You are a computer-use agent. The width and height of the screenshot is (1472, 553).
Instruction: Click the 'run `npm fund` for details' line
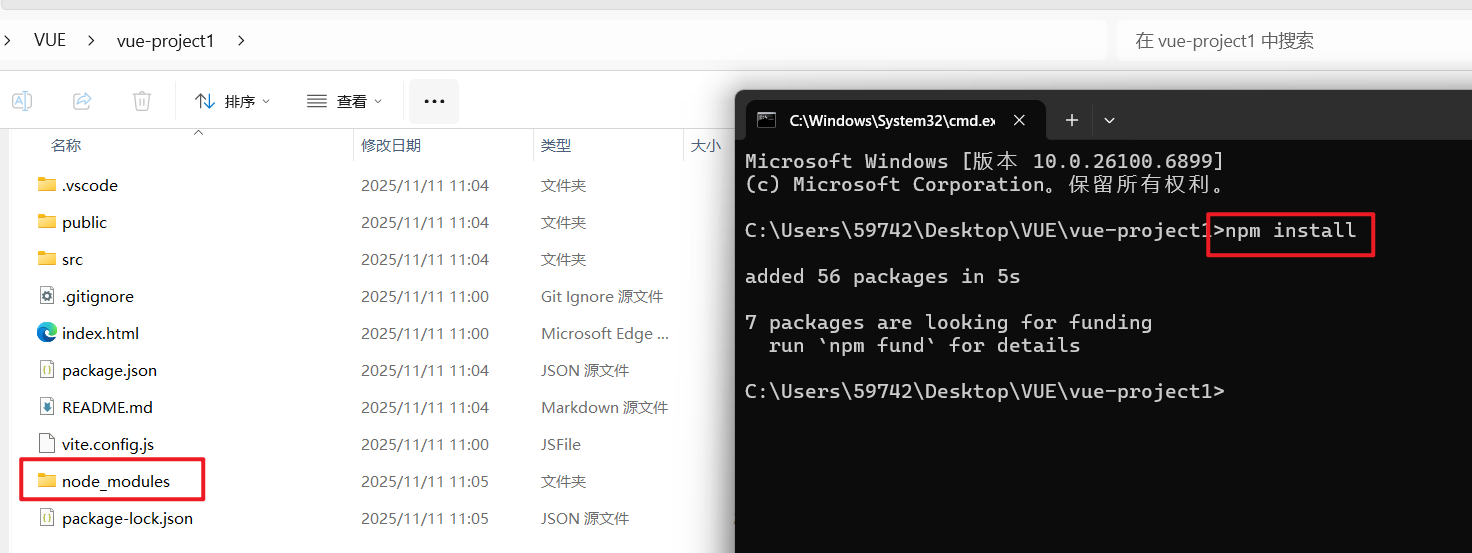(x=925, y=345)
